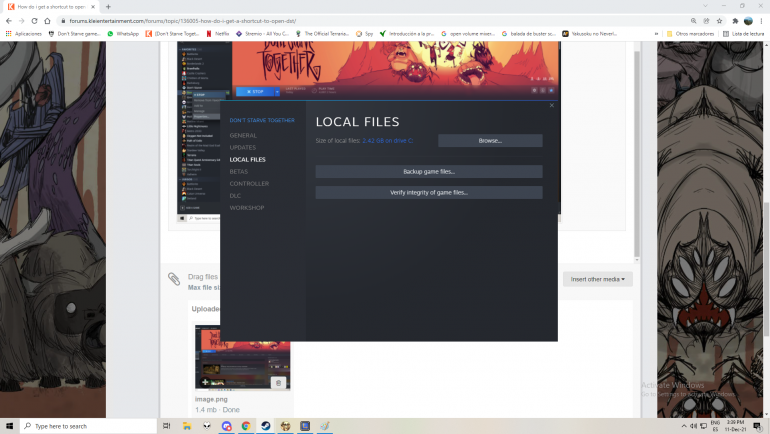Open the Spy bookmark
The image size is (770, 434).
[364, 34]
